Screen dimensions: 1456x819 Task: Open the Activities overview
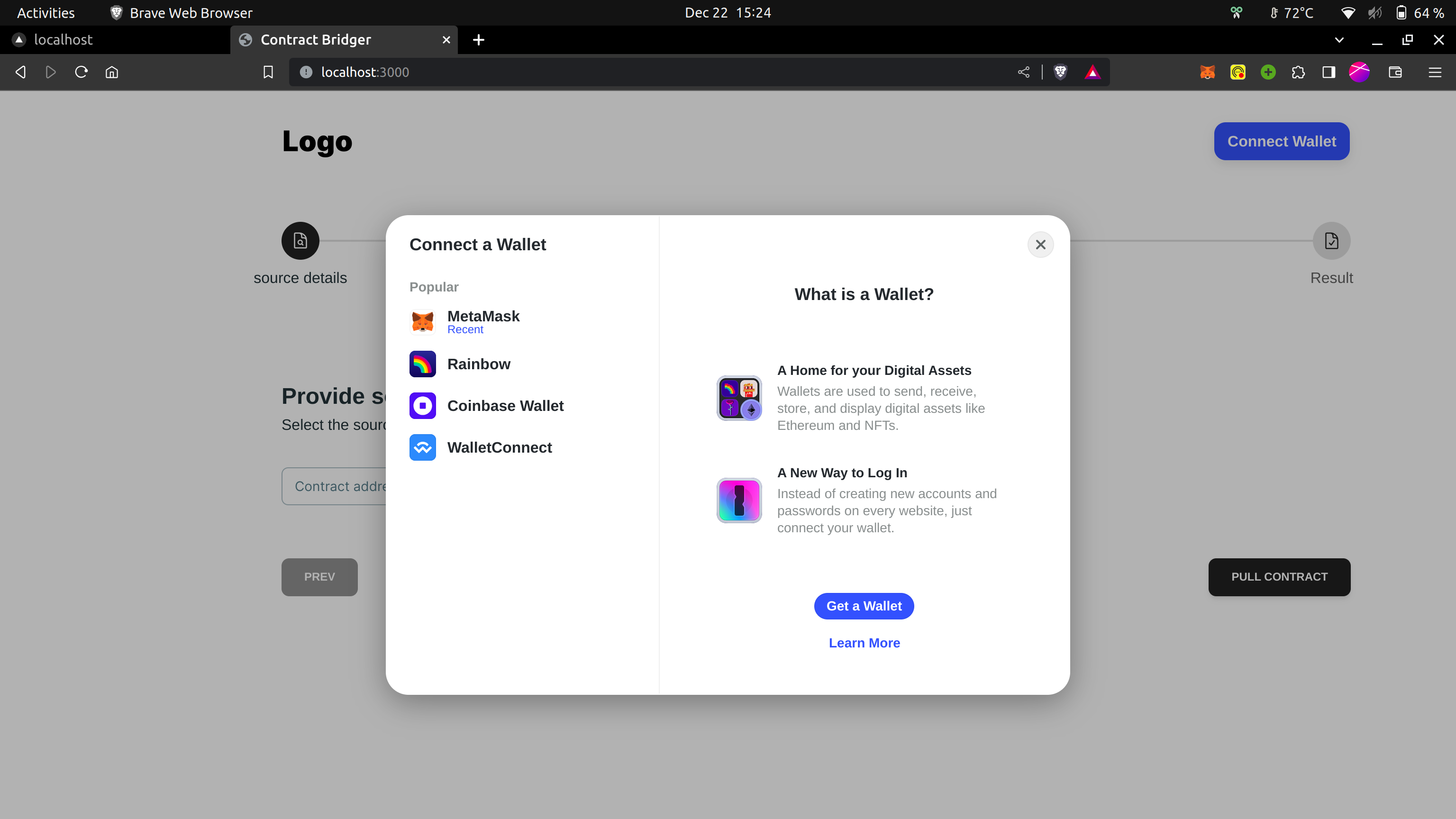46,12
